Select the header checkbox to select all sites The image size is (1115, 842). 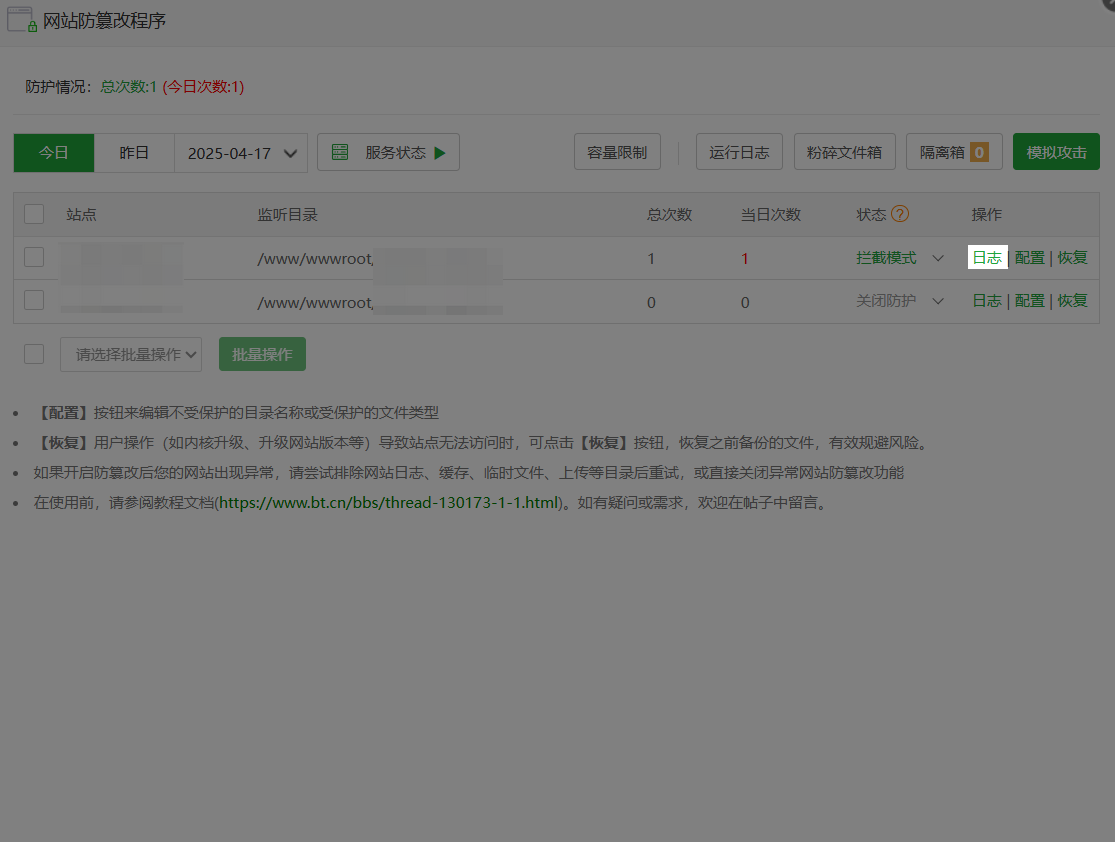tap(33, 213)
